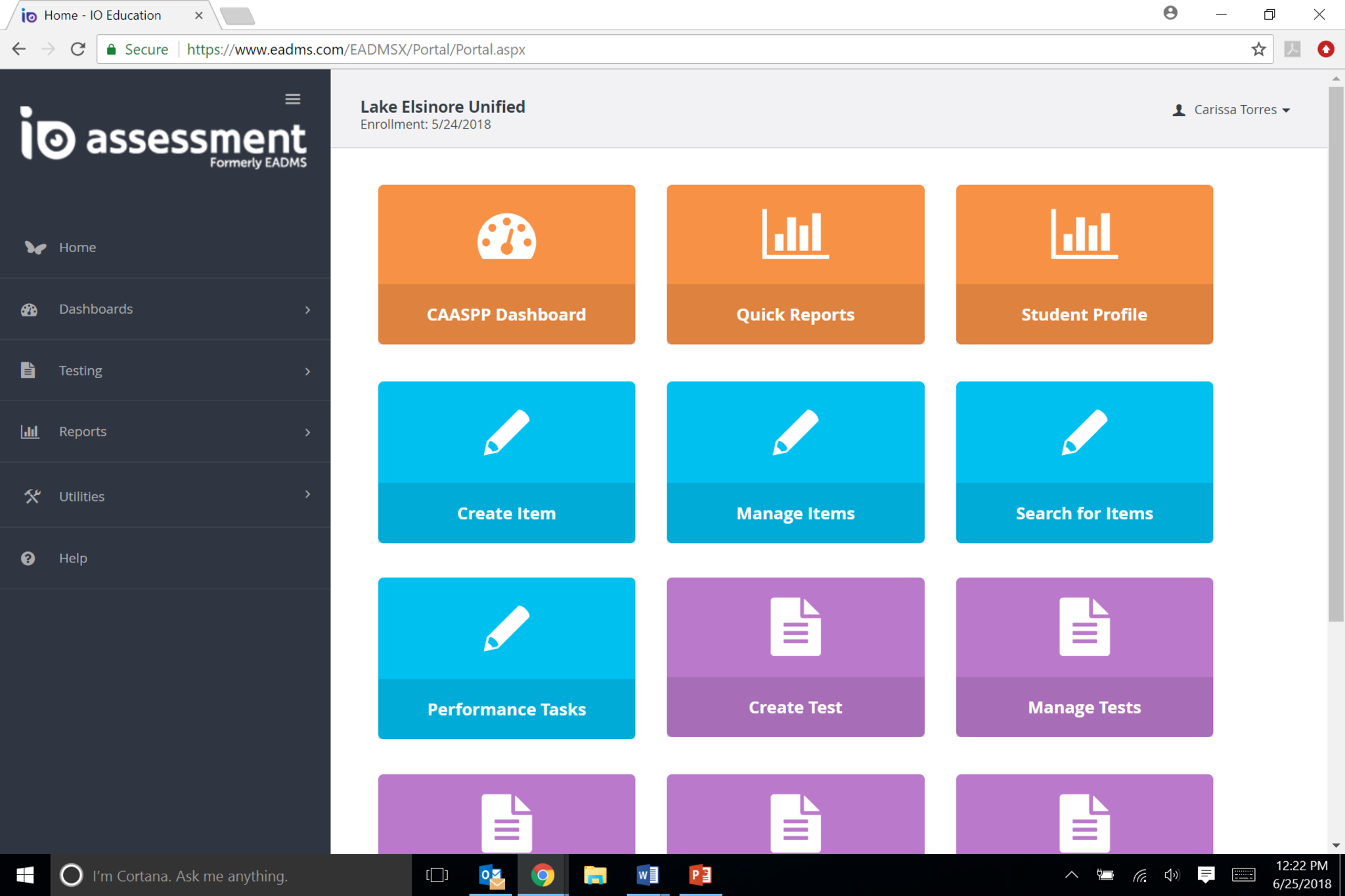
Task: Go to Home in the sidebar
Action: (x=77, y=247)
